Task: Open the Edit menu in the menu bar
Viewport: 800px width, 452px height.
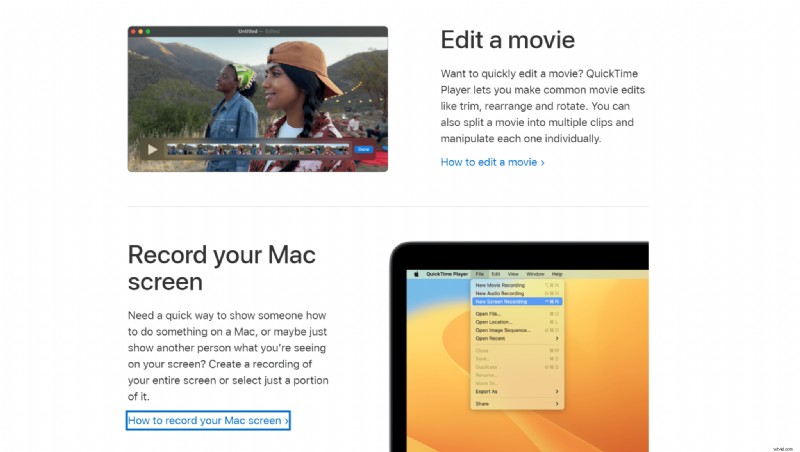Action: point(496,273)
